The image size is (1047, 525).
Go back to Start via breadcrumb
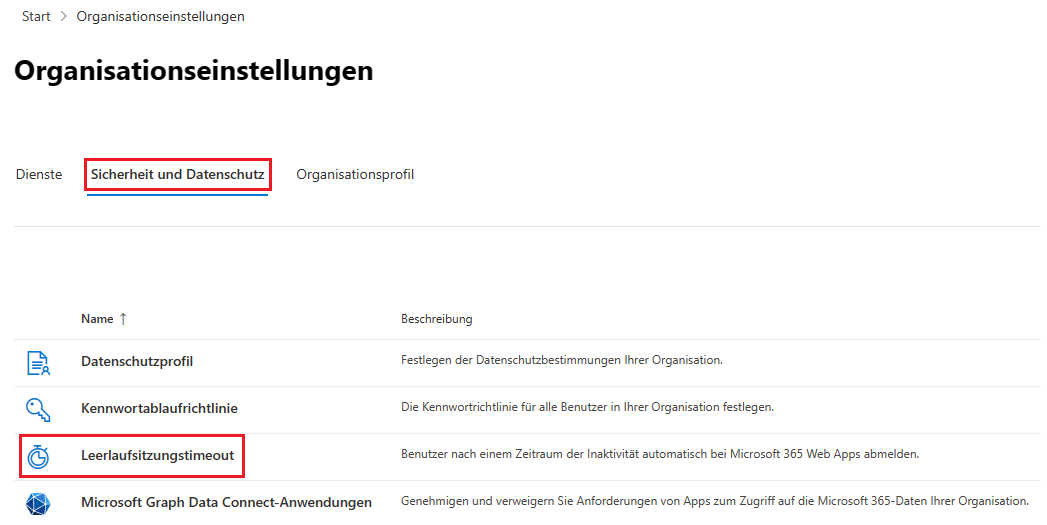36,17
